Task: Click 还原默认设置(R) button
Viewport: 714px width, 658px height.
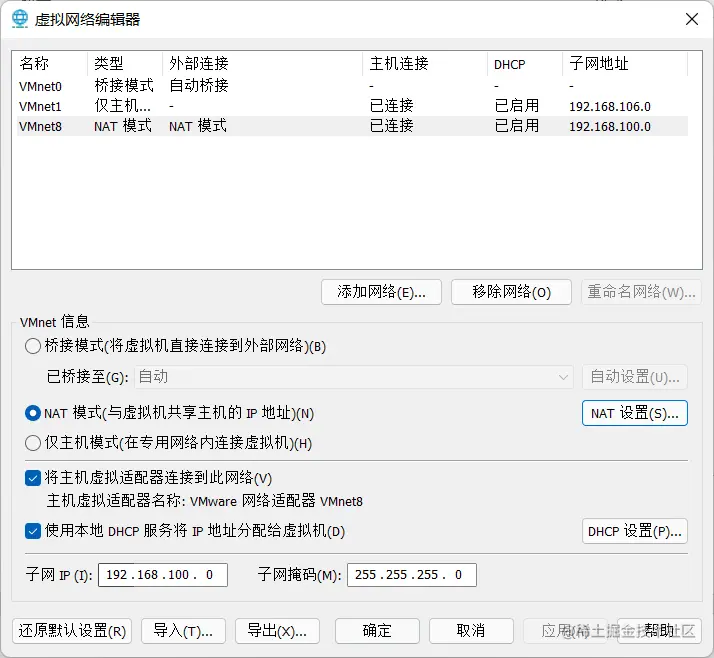Action: pos(72,631)
